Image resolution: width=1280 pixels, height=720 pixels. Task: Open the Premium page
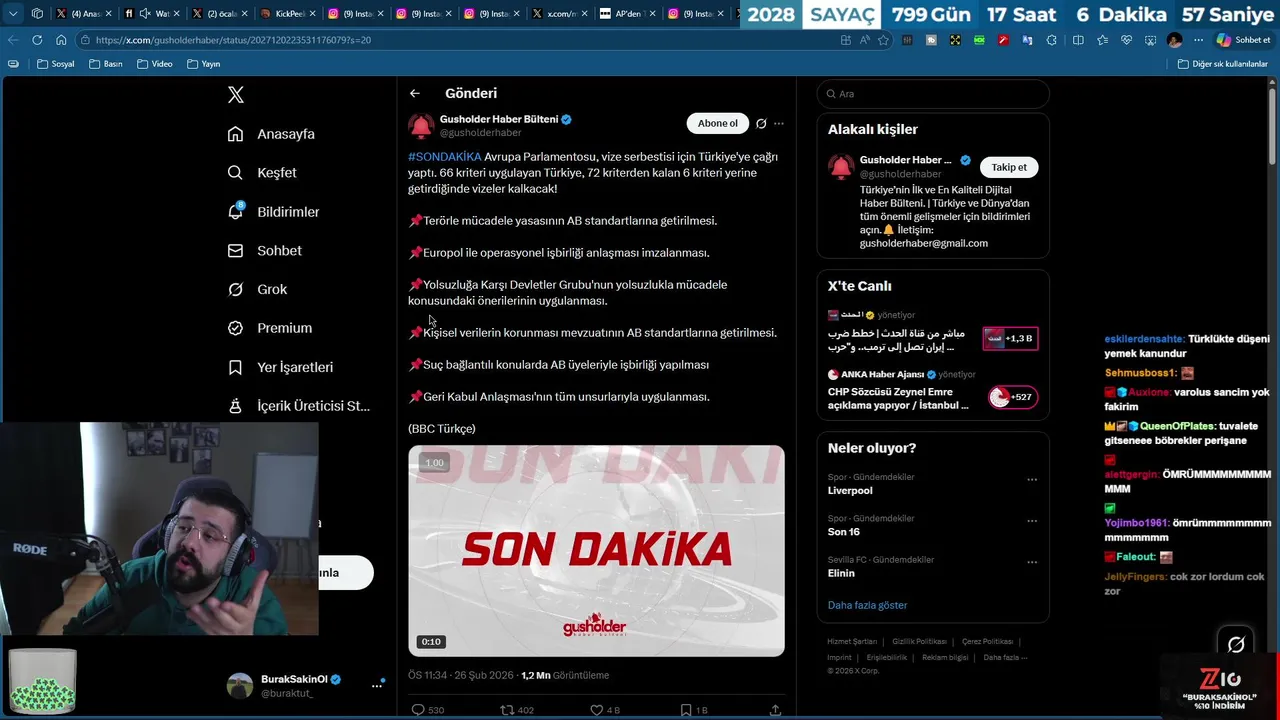270,328
